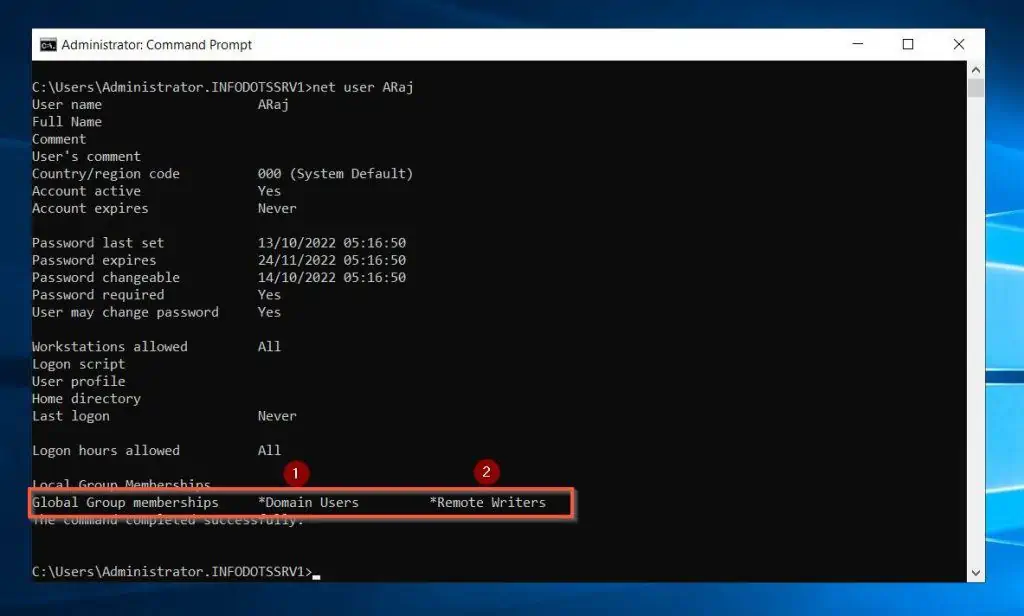Click the 'Password changeable' label

coord(106,278)
